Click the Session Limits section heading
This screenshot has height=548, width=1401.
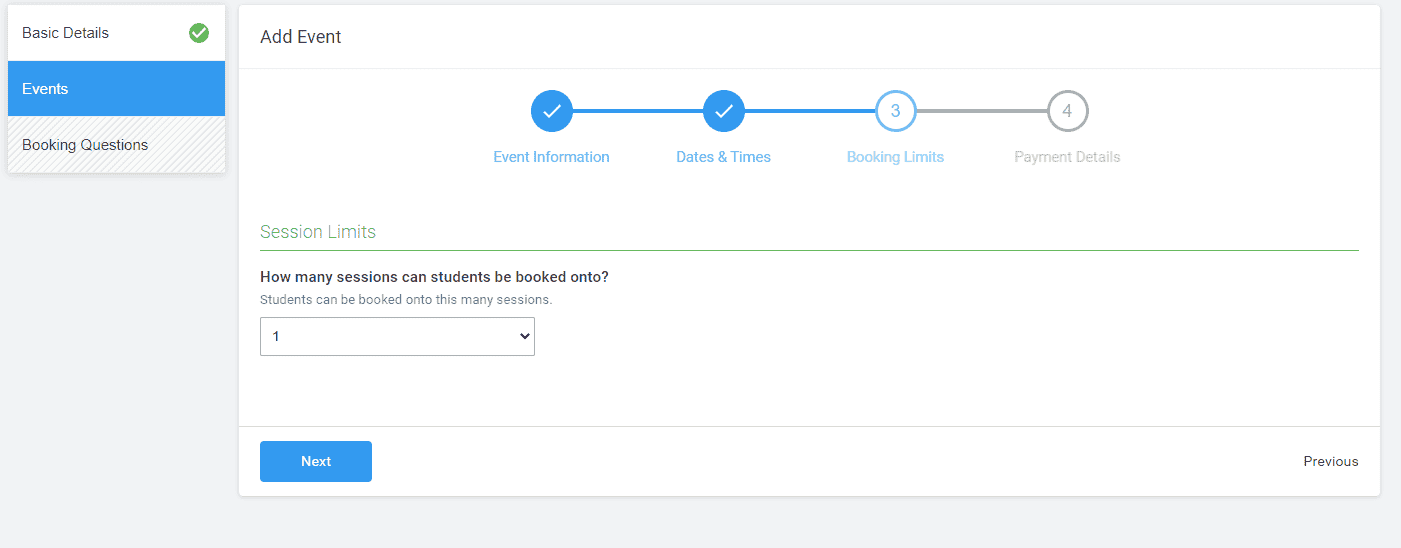click(x=318, y=232)
